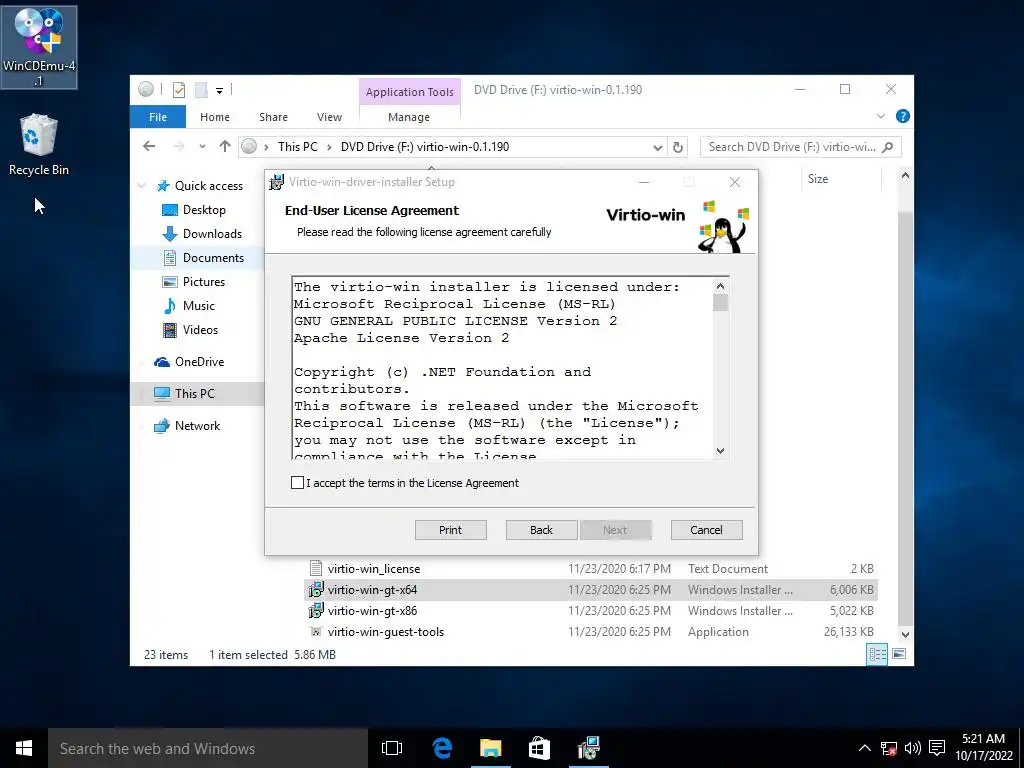Click the virtio-win-gt-x86 file icon

pyautogui.click(x=316, y=611)
